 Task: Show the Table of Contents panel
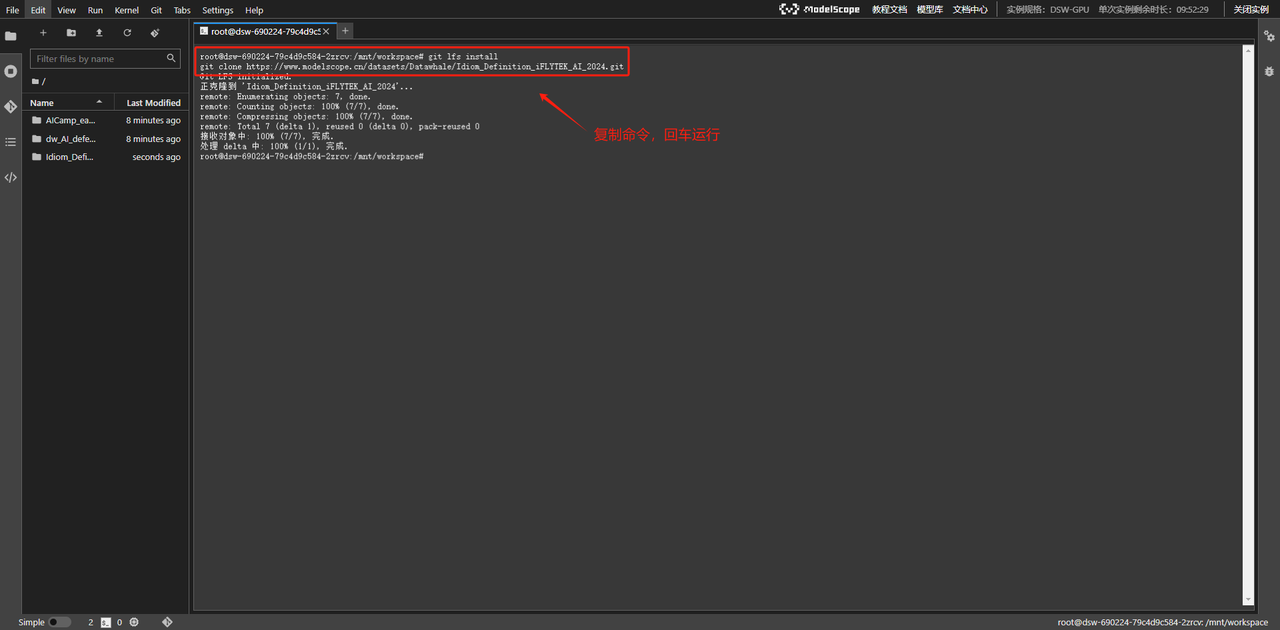[x=10, y=142]
